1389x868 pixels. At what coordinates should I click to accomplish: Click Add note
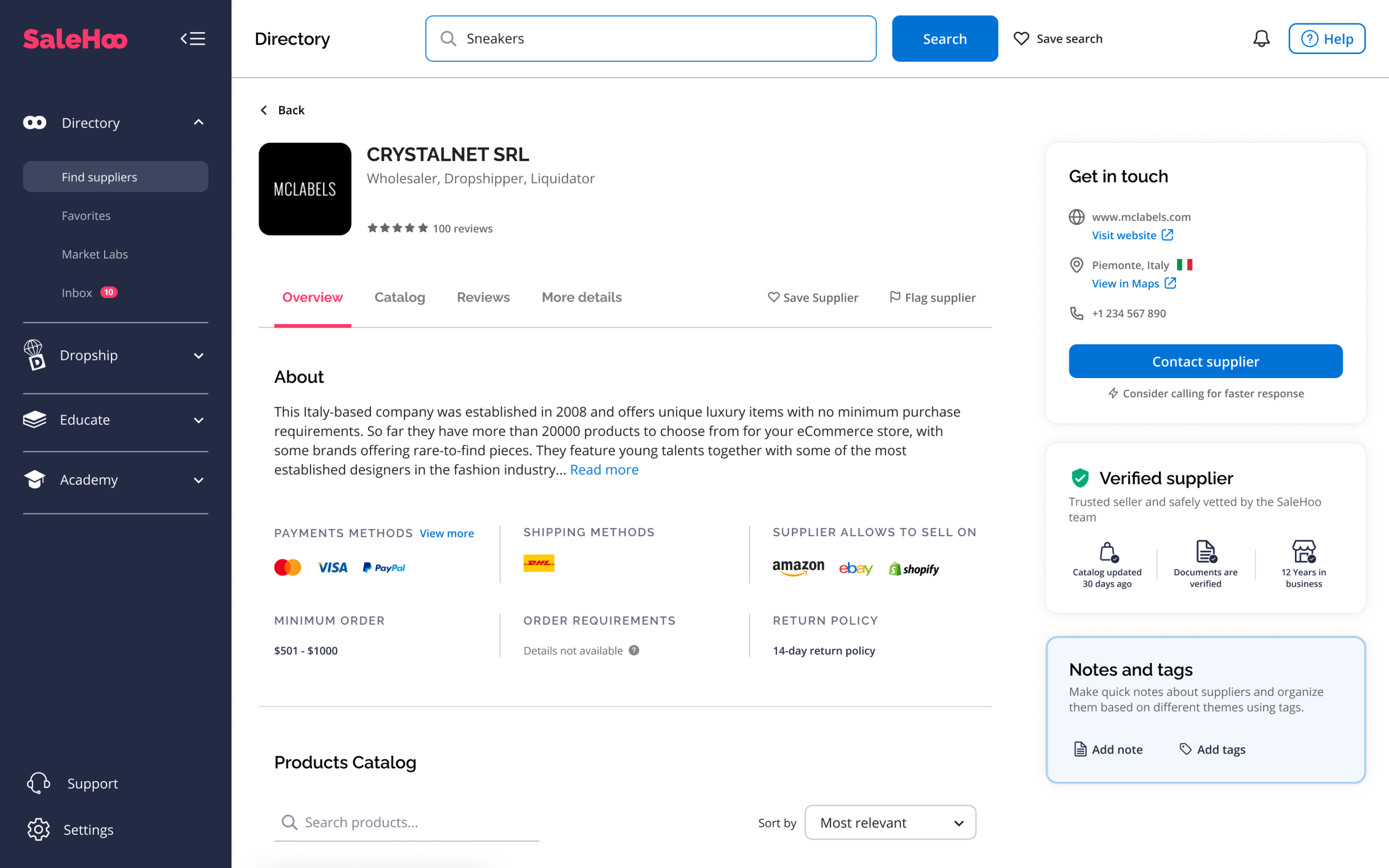point(1108,749)
